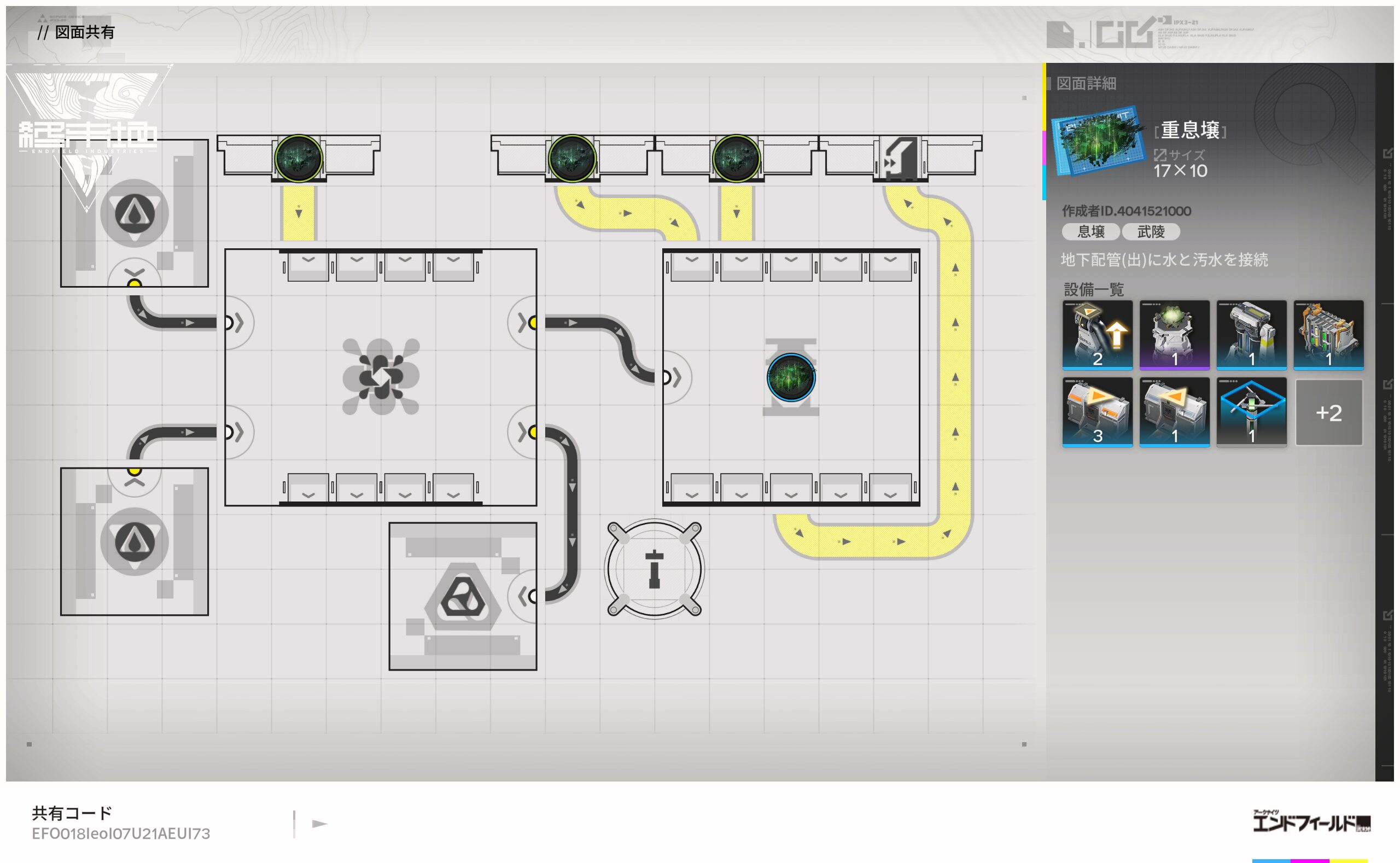Click the share code text EFO018IeoI07U21AEUI73
The image size is (1400, 863).
tap(121, 834)
